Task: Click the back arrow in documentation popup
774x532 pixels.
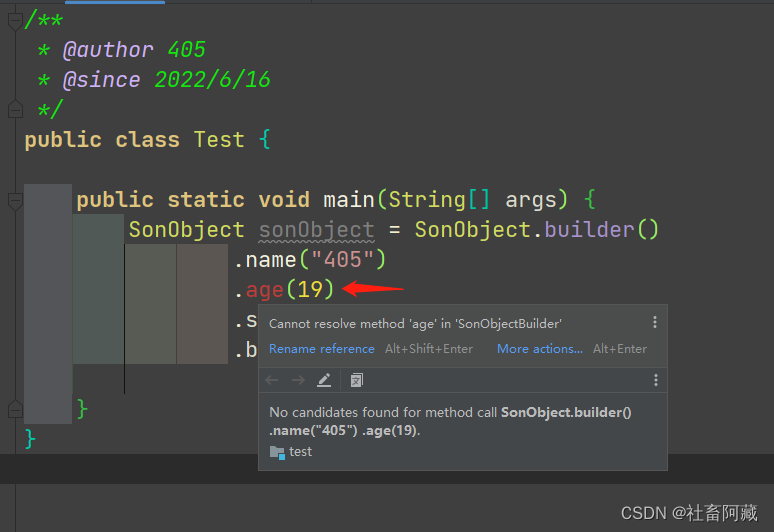Action: tap(272, 380)
